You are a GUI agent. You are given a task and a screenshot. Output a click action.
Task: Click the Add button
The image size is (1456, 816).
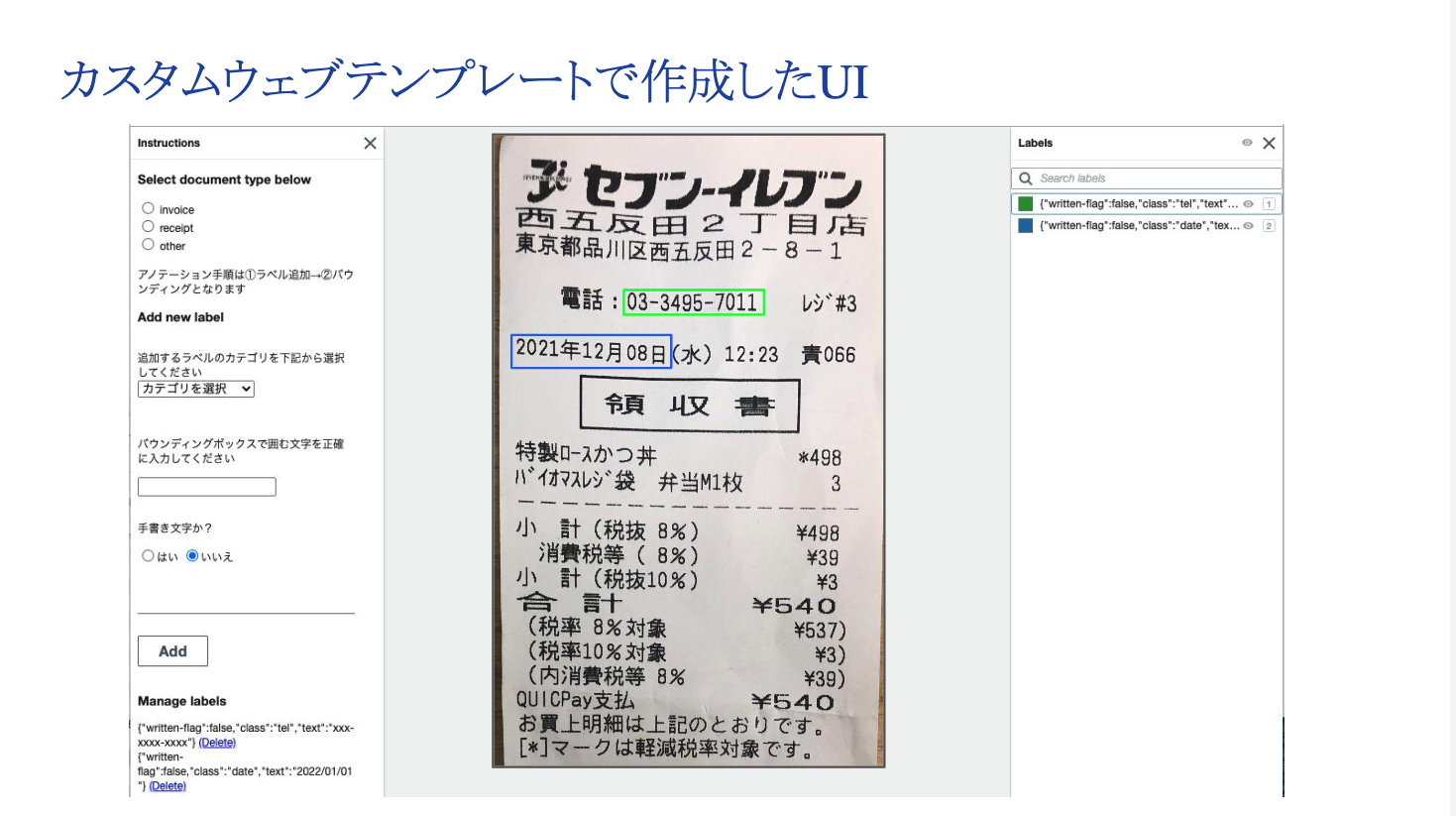(172, 651)
